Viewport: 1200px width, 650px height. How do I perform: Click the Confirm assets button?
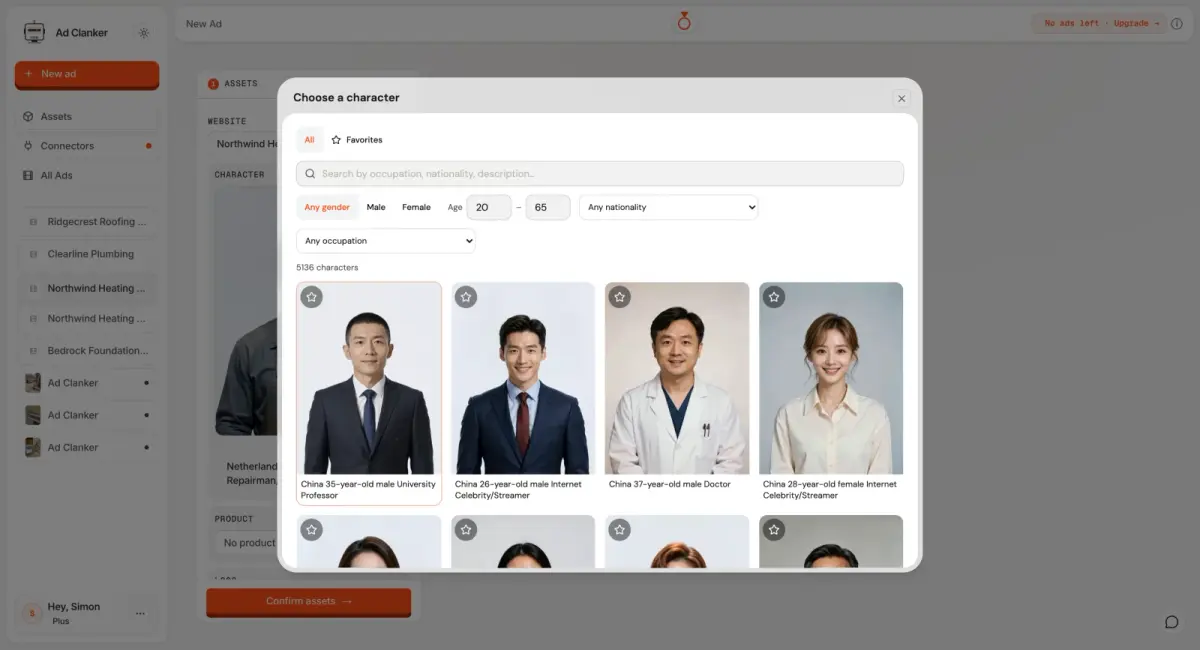[x=309, y=602]
